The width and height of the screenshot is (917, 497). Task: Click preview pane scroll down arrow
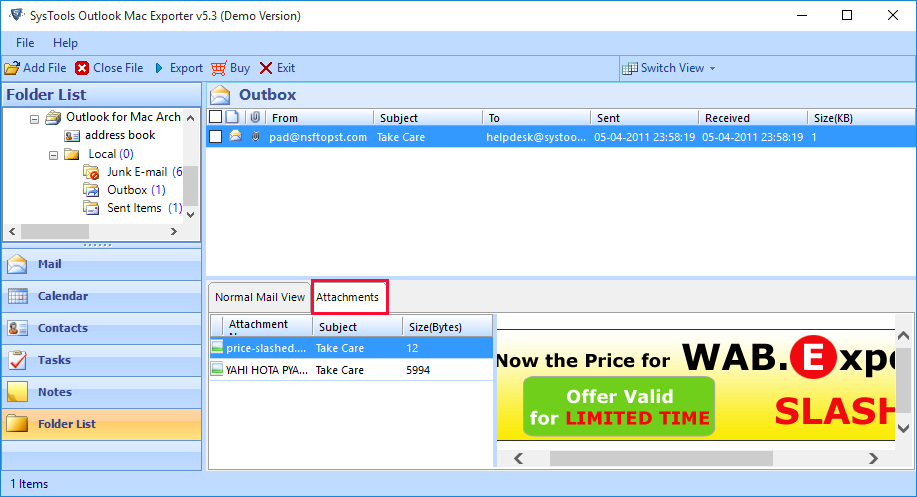tap(904, 428)
